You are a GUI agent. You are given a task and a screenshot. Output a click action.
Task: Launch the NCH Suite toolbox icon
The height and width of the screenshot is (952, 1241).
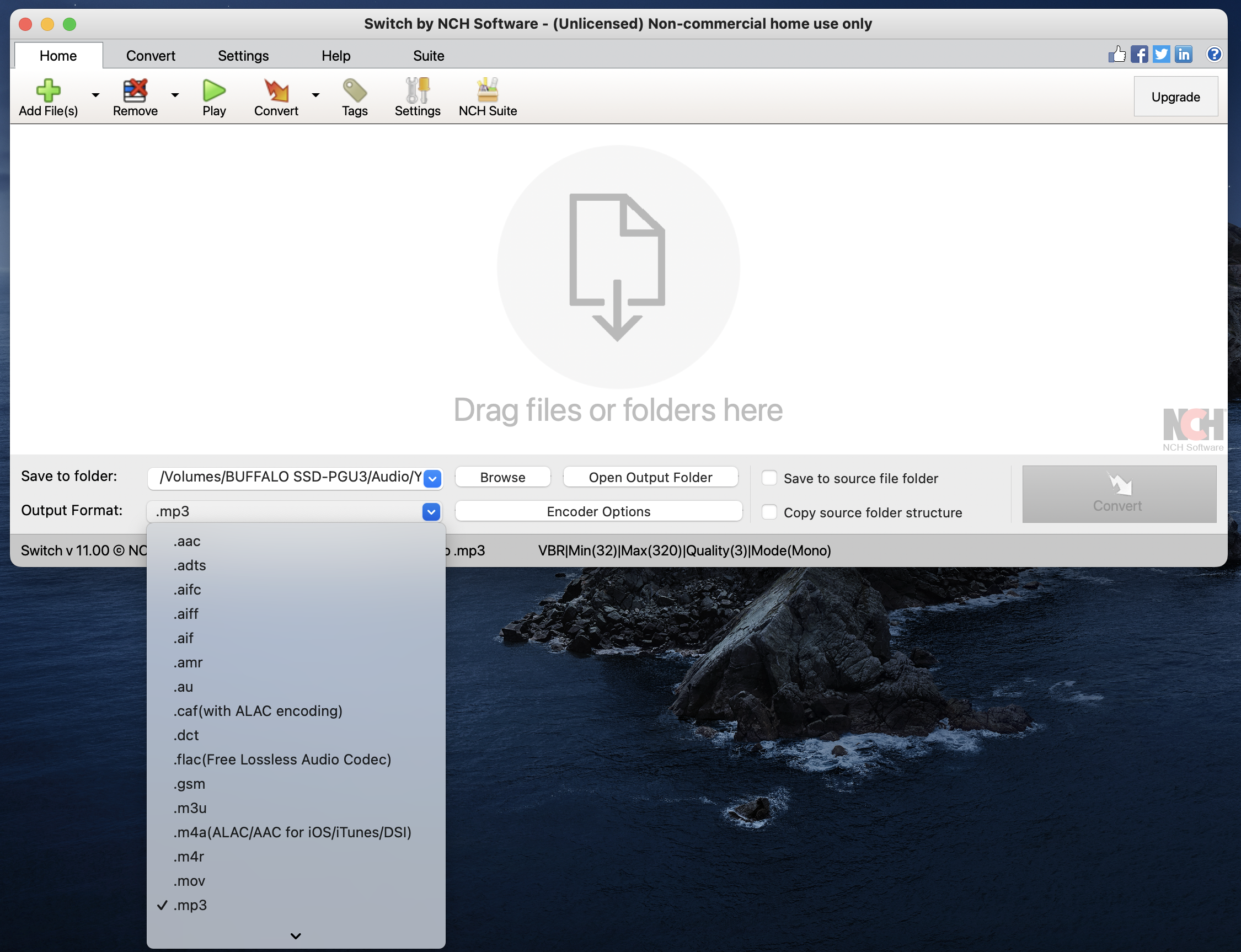(488, 90)
